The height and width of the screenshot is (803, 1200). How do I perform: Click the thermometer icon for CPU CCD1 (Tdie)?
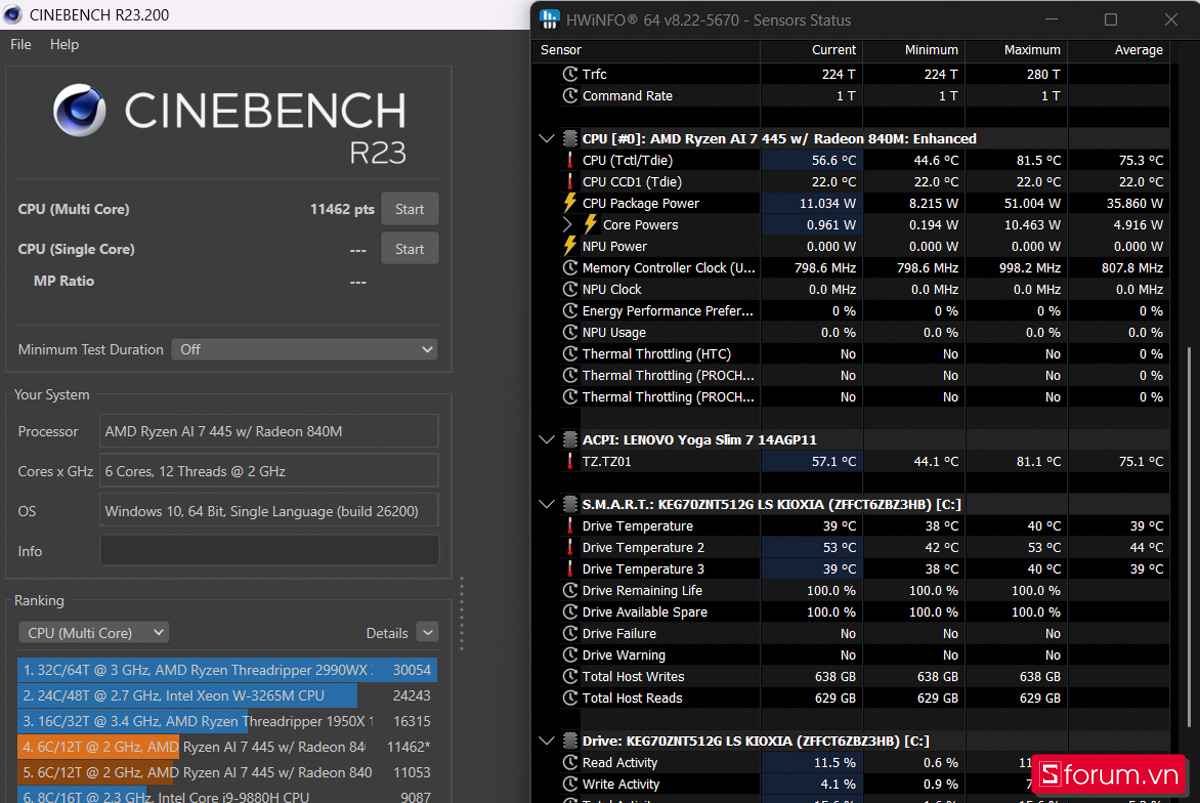[570, 182]
